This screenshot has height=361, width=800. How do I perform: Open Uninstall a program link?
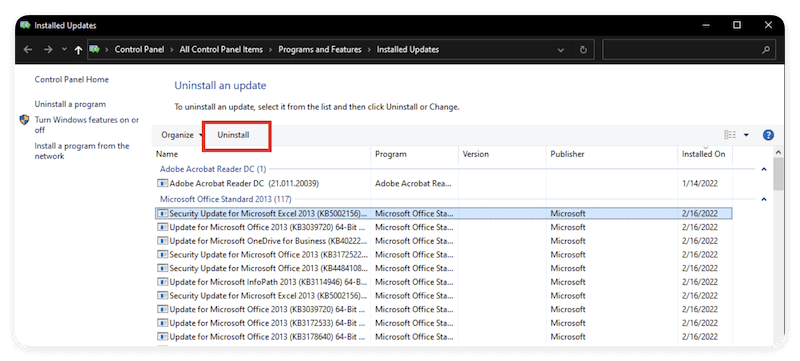[70, 104]
